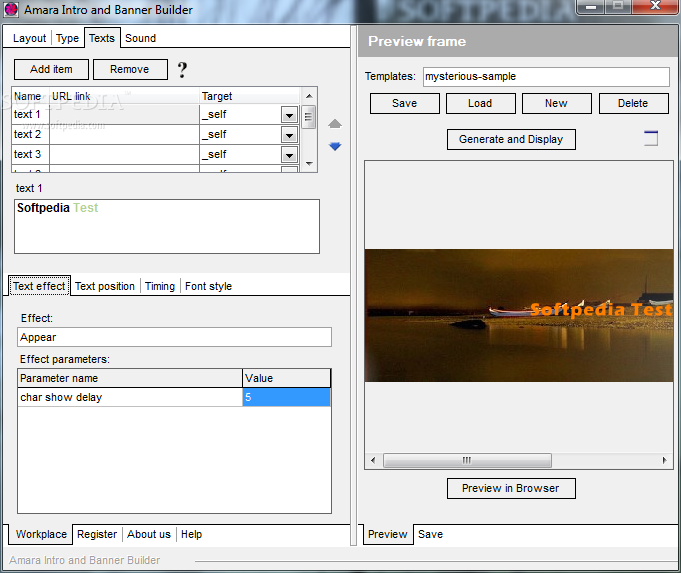The image size is (681, 573).
Task: Open the Font style tab
Action: 208,286
